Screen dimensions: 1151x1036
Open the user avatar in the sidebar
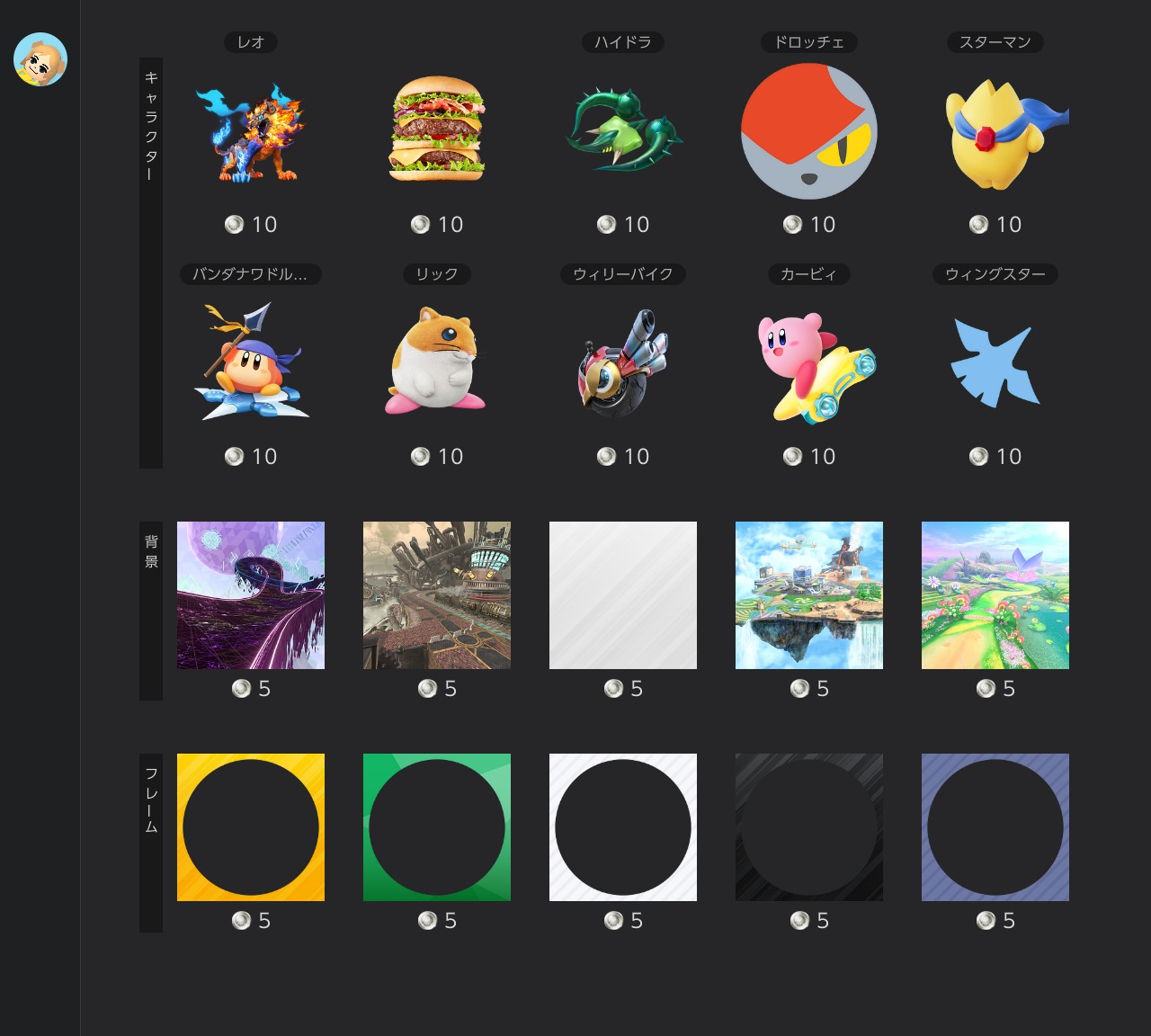pos(40,59)
